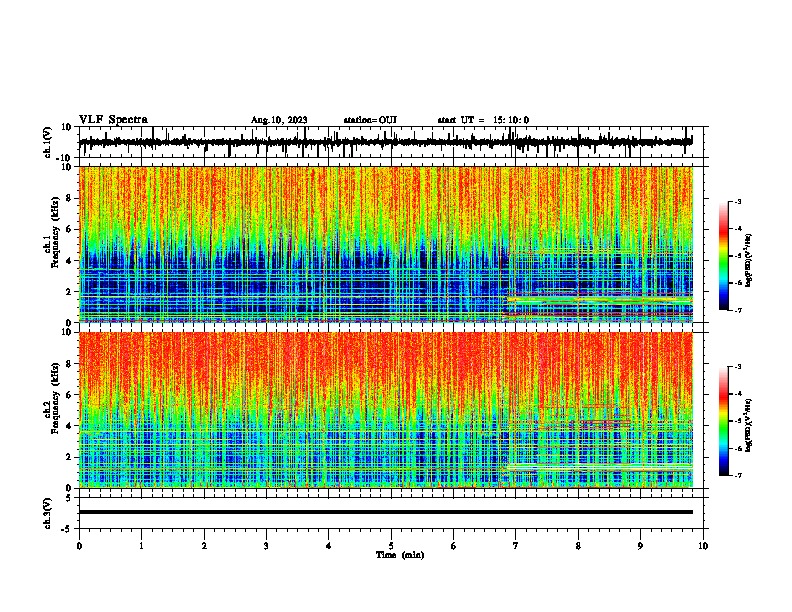Click time axis tick label "0"
792x612 pixels.
point(79,546)
